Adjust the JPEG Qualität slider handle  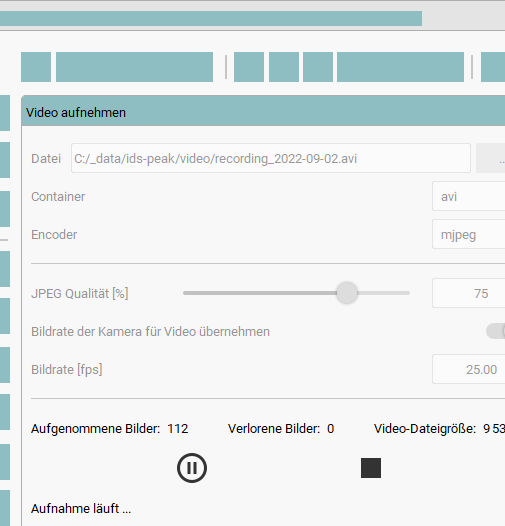pos(347,293)
